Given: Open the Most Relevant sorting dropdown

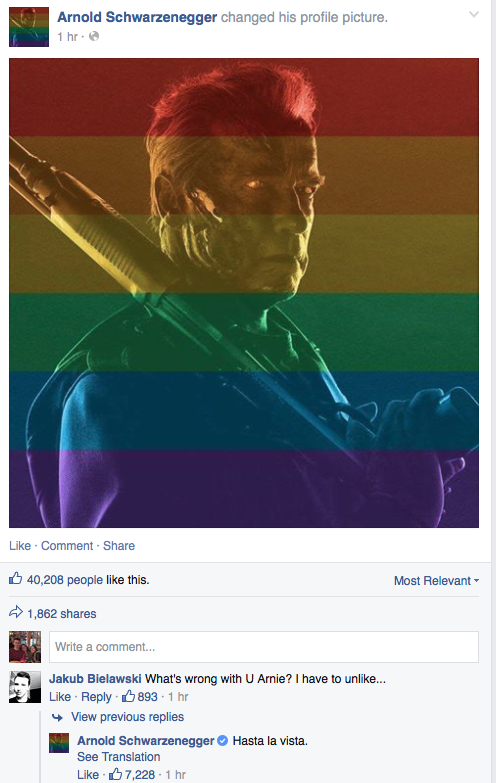Looking at the screenshot, I should pyautogui.click(x=436, y=581).
